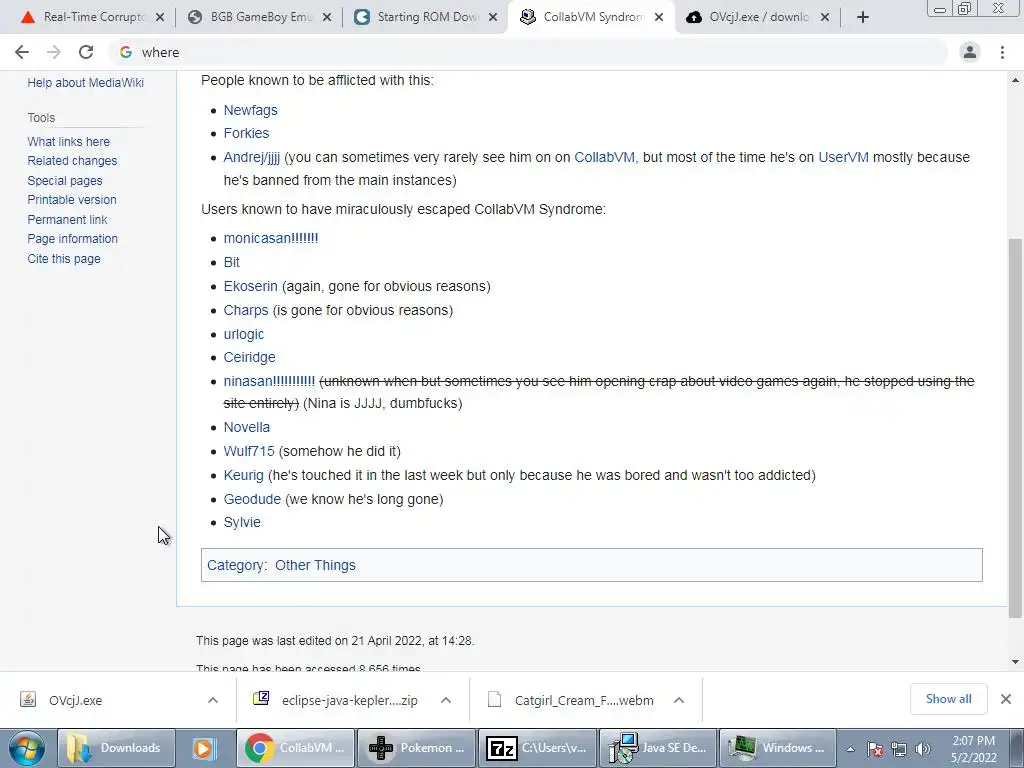Close the OVcjJ.exe download tab
This screenshot has height=768, width=1024.
(x=825, y=18)
